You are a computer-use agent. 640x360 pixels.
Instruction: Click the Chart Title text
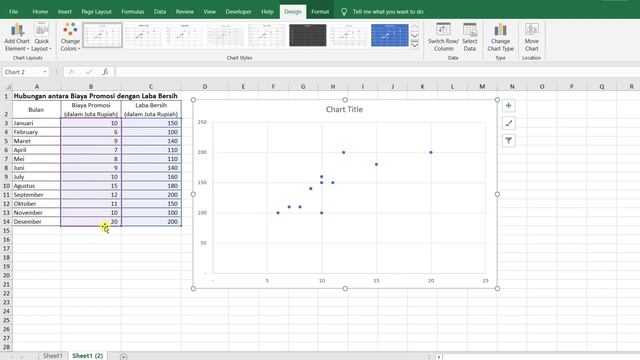pyautogui.click(x=344, y=109)
